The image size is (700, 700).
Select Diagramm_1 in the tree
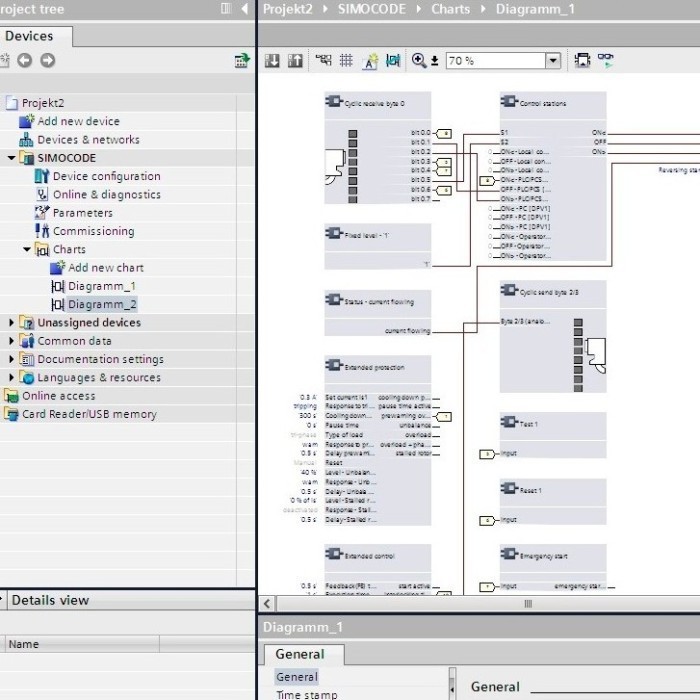102,286
